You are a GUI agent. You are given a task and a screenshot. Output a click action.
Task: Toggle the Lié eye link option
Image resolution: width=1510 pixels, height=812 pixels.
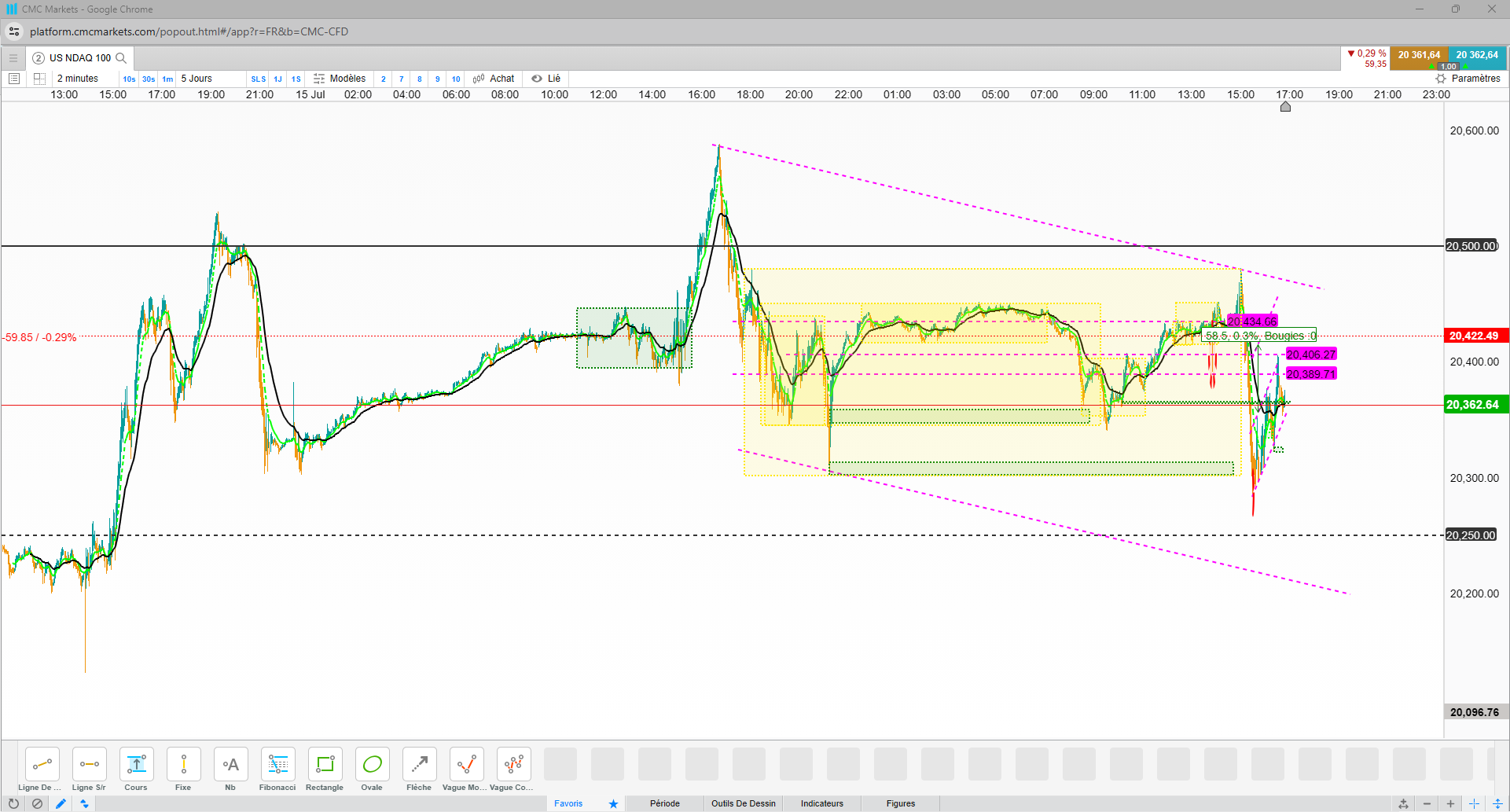[546, 79]
